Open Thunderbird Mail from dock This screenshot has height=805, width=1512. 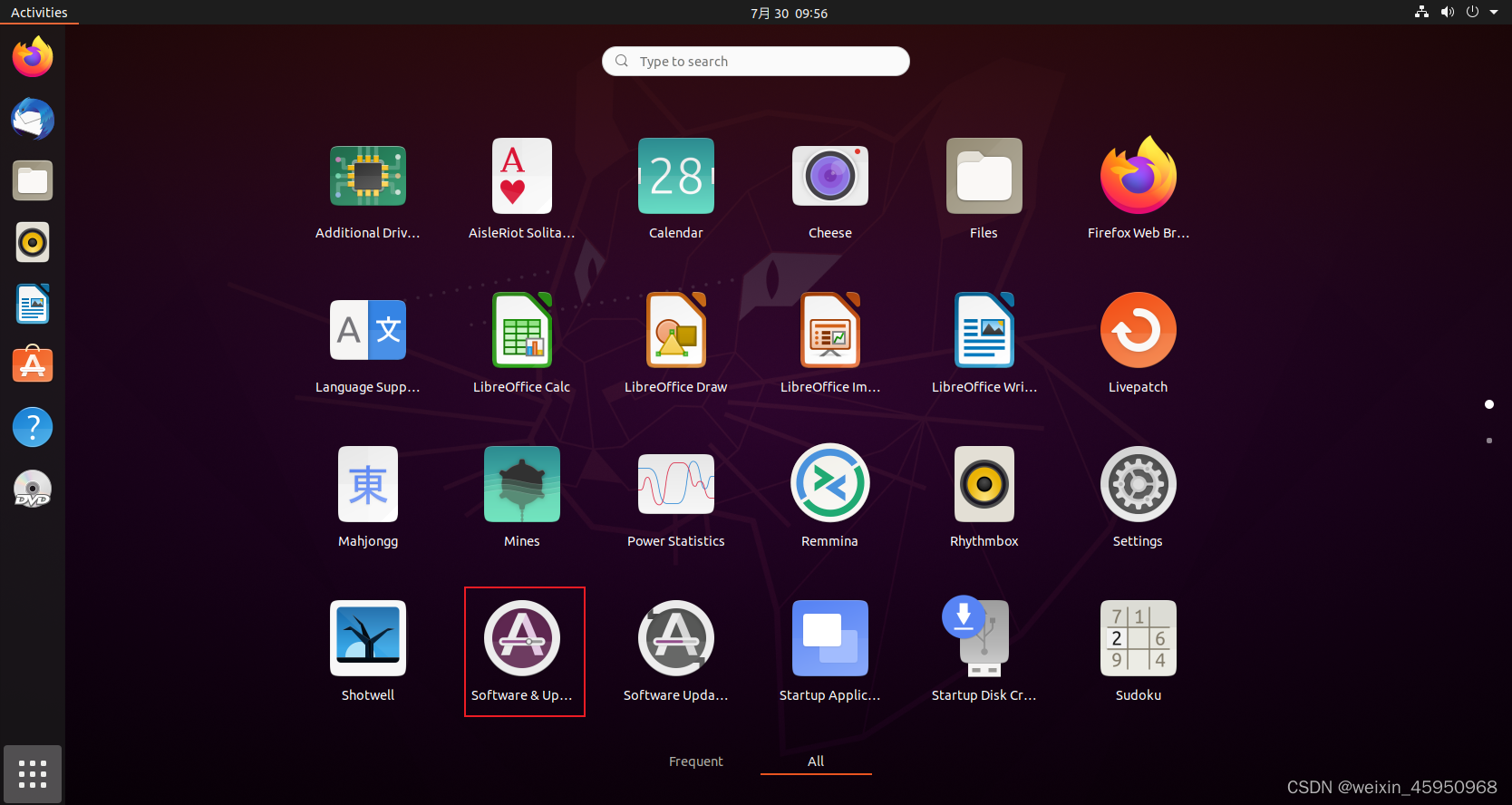tap(33, 119)
